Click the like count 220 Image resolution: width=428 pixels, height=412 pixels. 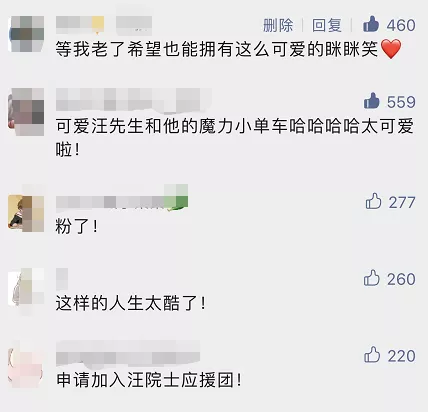click(x=402, y=356)
